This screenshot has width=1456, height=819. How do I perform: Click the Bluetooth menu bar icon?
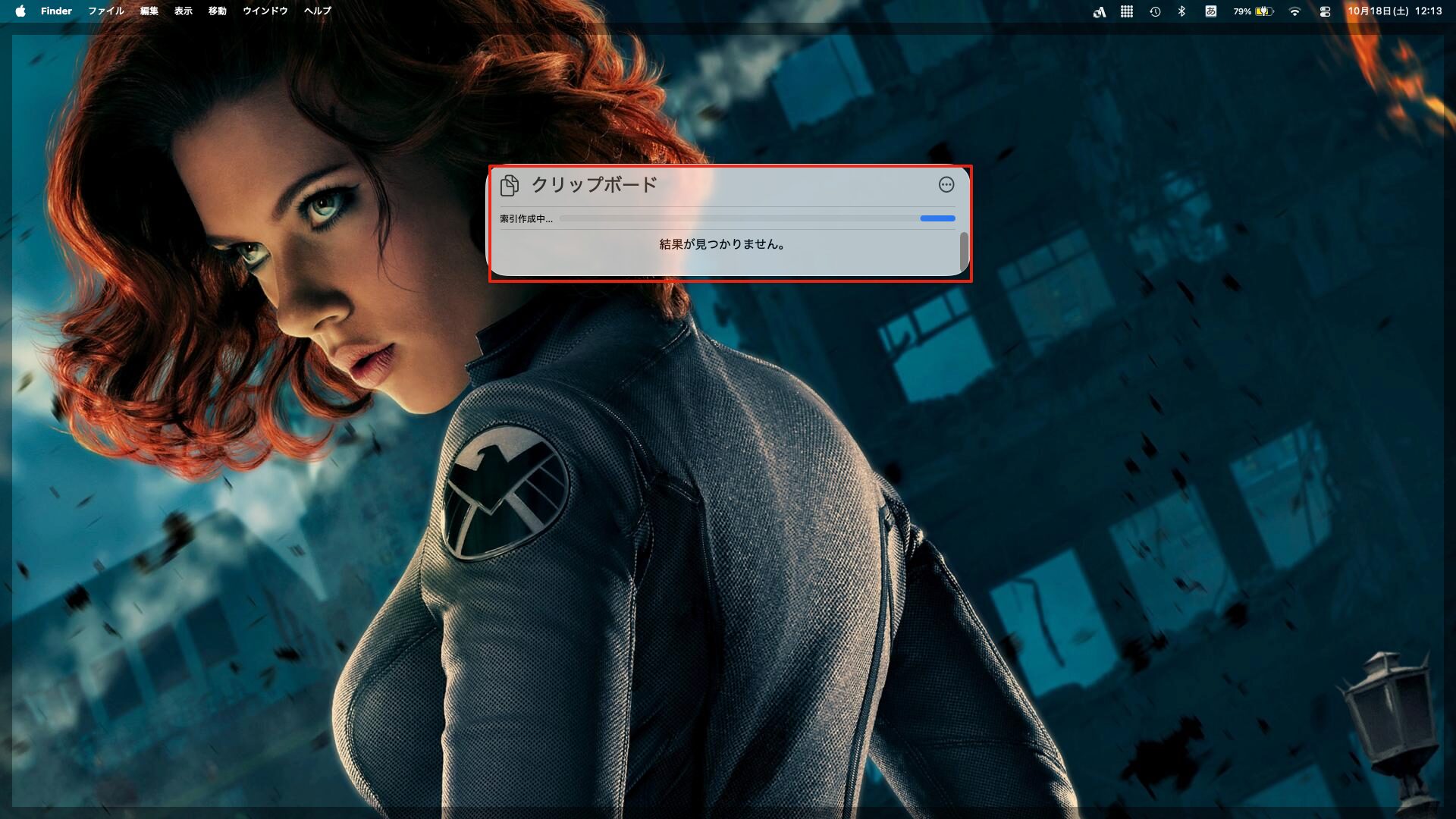[x=1181, y=11]
